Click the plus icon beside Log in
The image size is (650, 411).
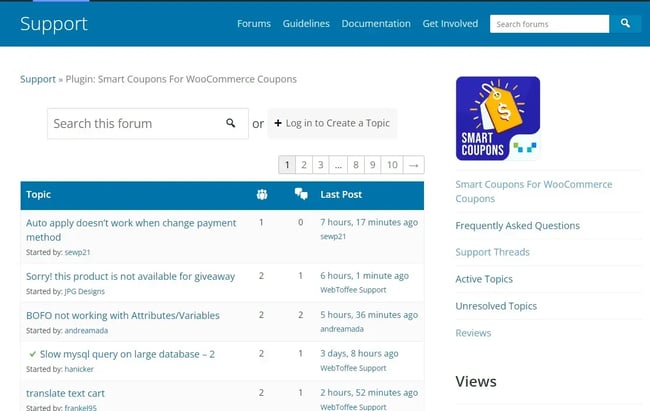point(278,123)
